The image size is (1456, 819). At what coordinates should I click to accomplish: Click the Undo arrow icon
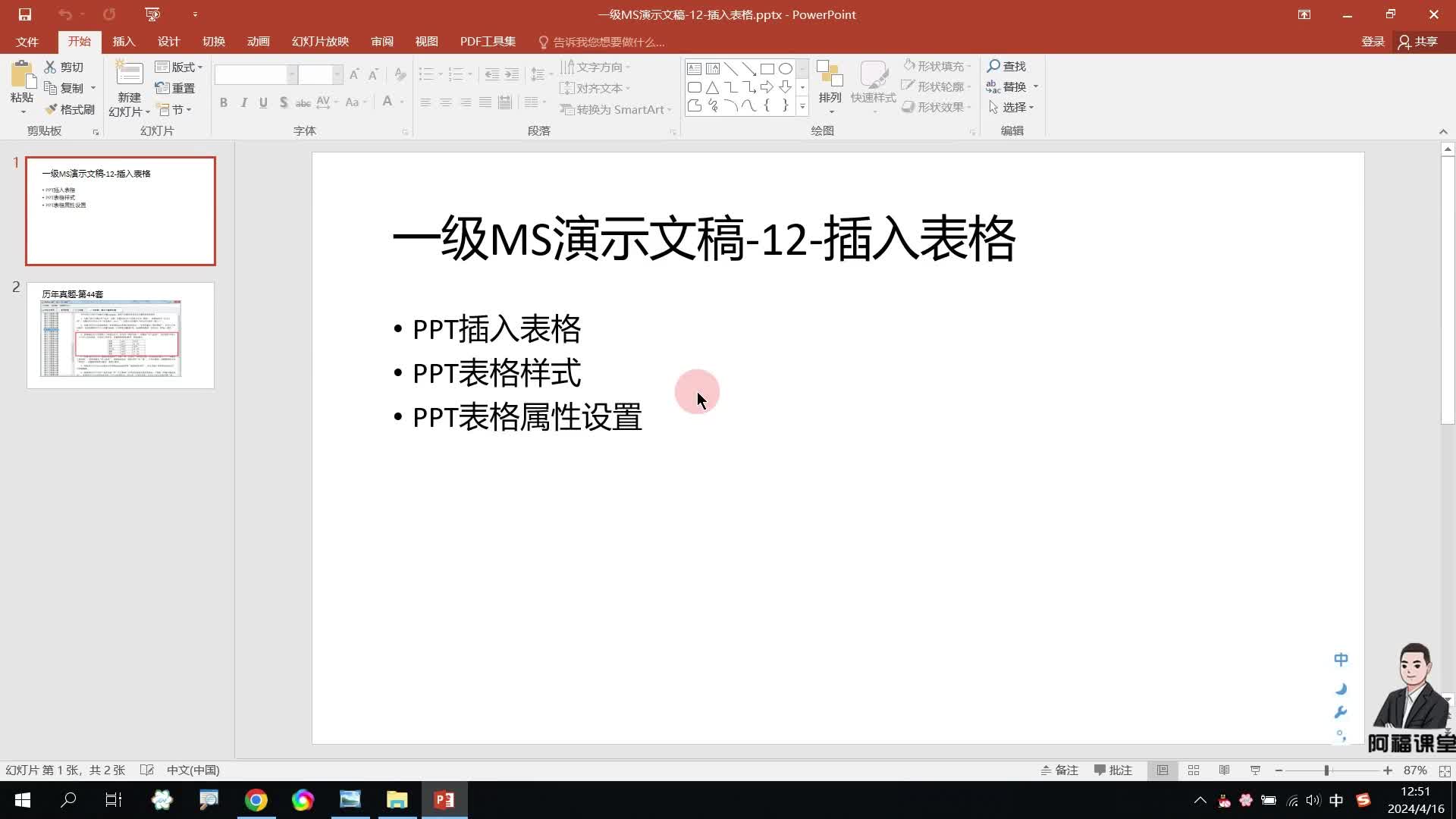[65, 14]
